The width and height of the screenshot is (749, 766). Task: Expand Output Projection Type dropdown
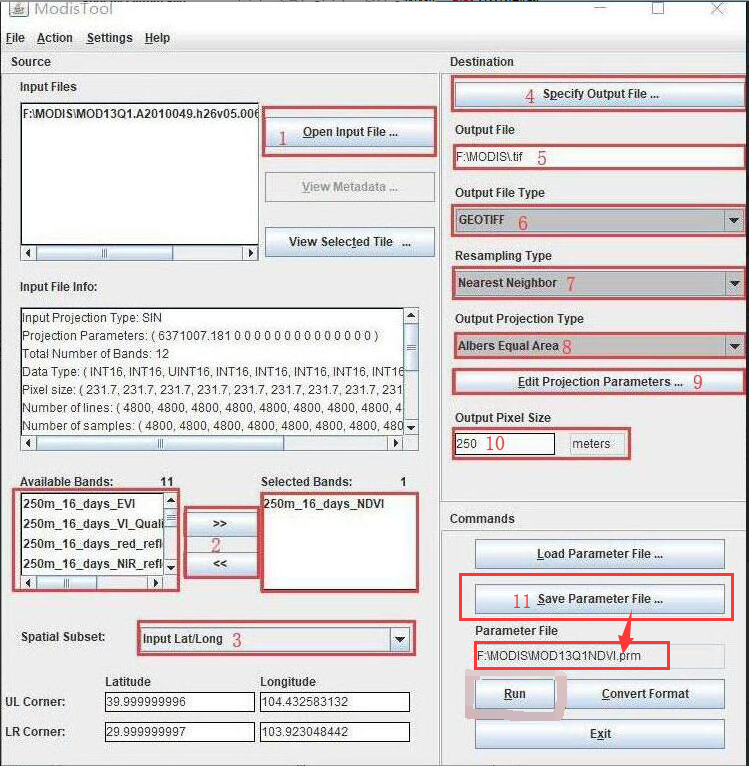[734, 346]
